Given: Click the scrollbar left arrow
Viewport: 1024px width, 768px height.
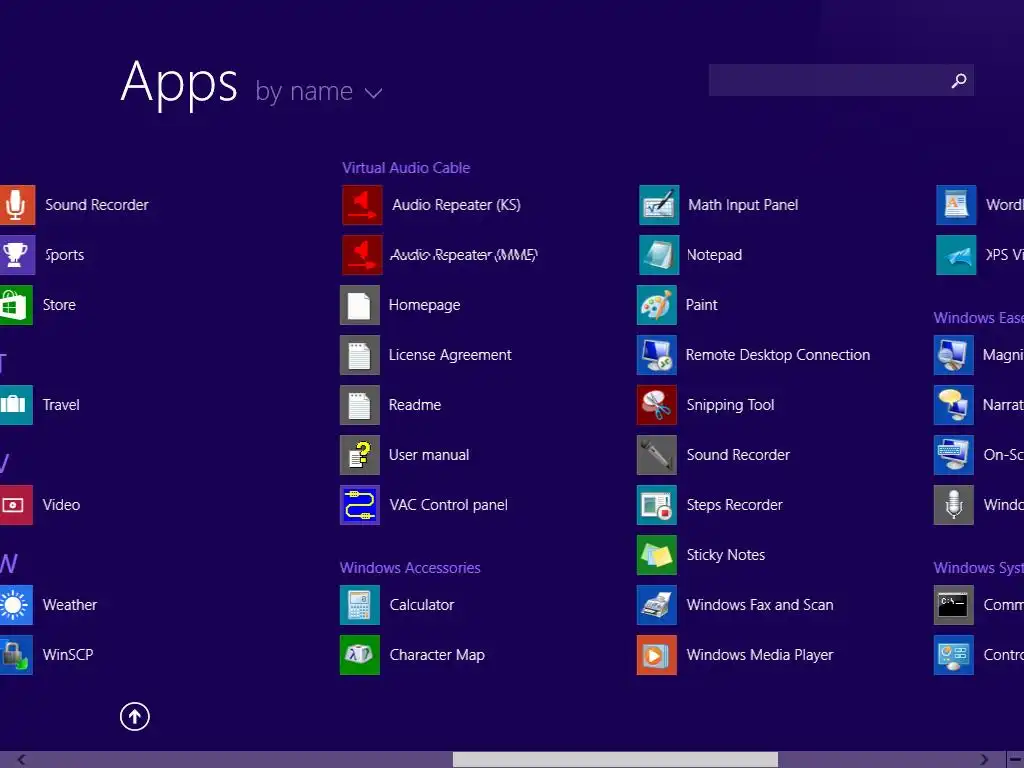Looking at the screenshot, I should [x=22, y=760].
